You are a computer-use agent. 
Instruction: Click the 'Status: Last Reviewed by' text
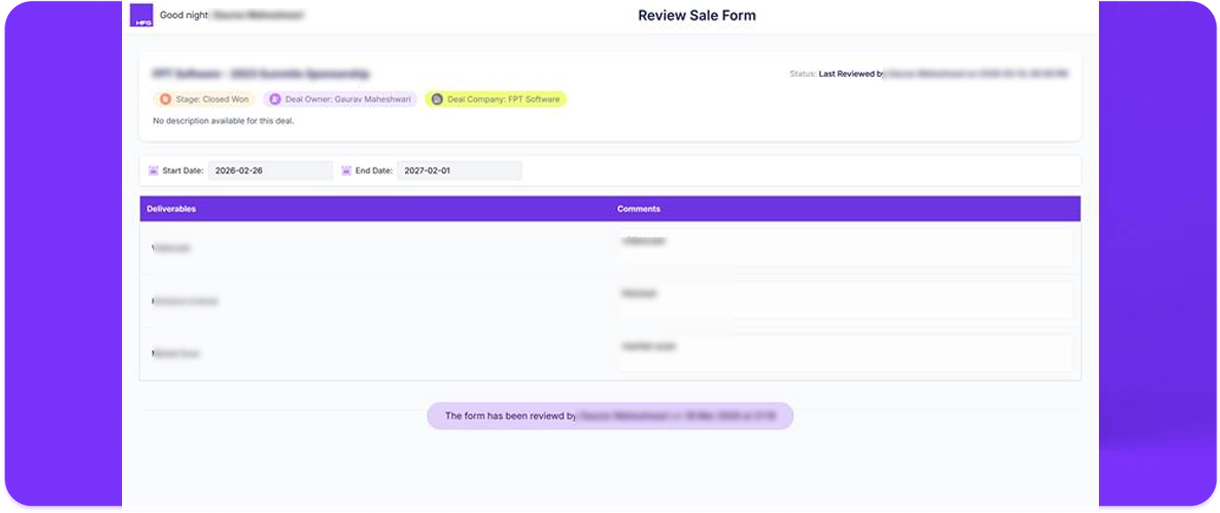(x=836, y=74)
